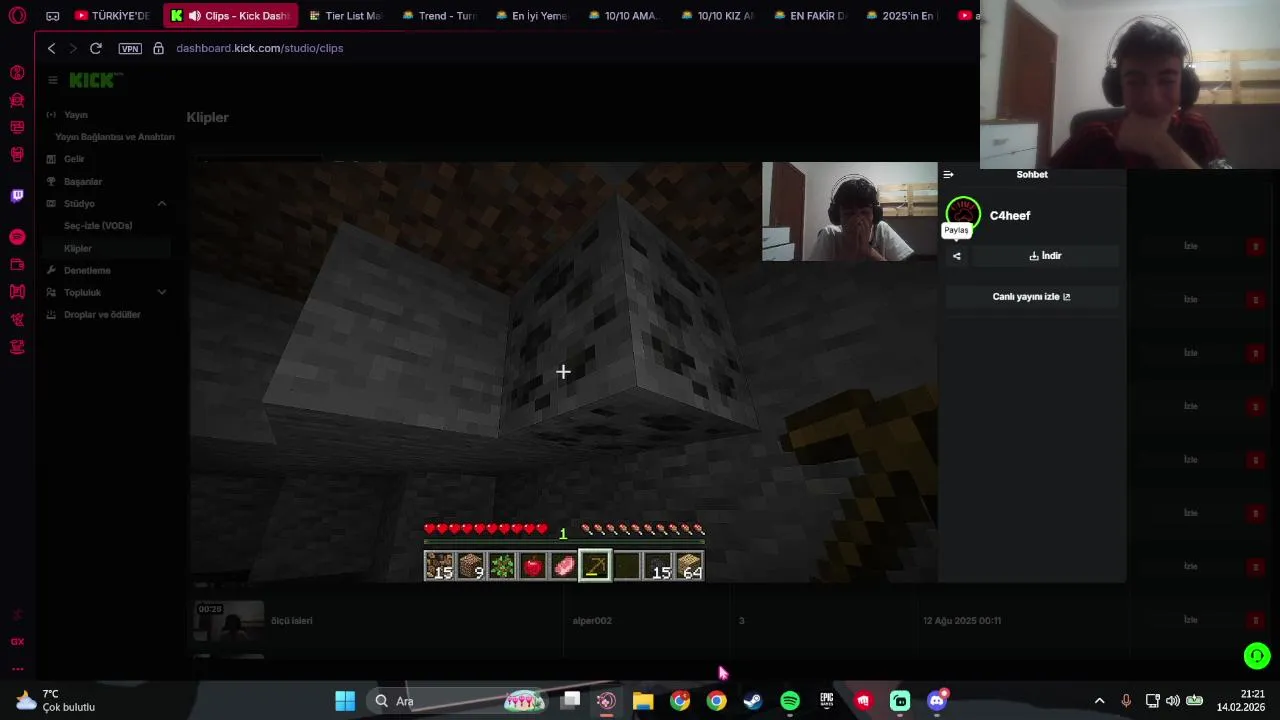Click the Paylaş share icon button
Image resolution: width=1280 pixels, height=720 pixels.
pos(957,256)
